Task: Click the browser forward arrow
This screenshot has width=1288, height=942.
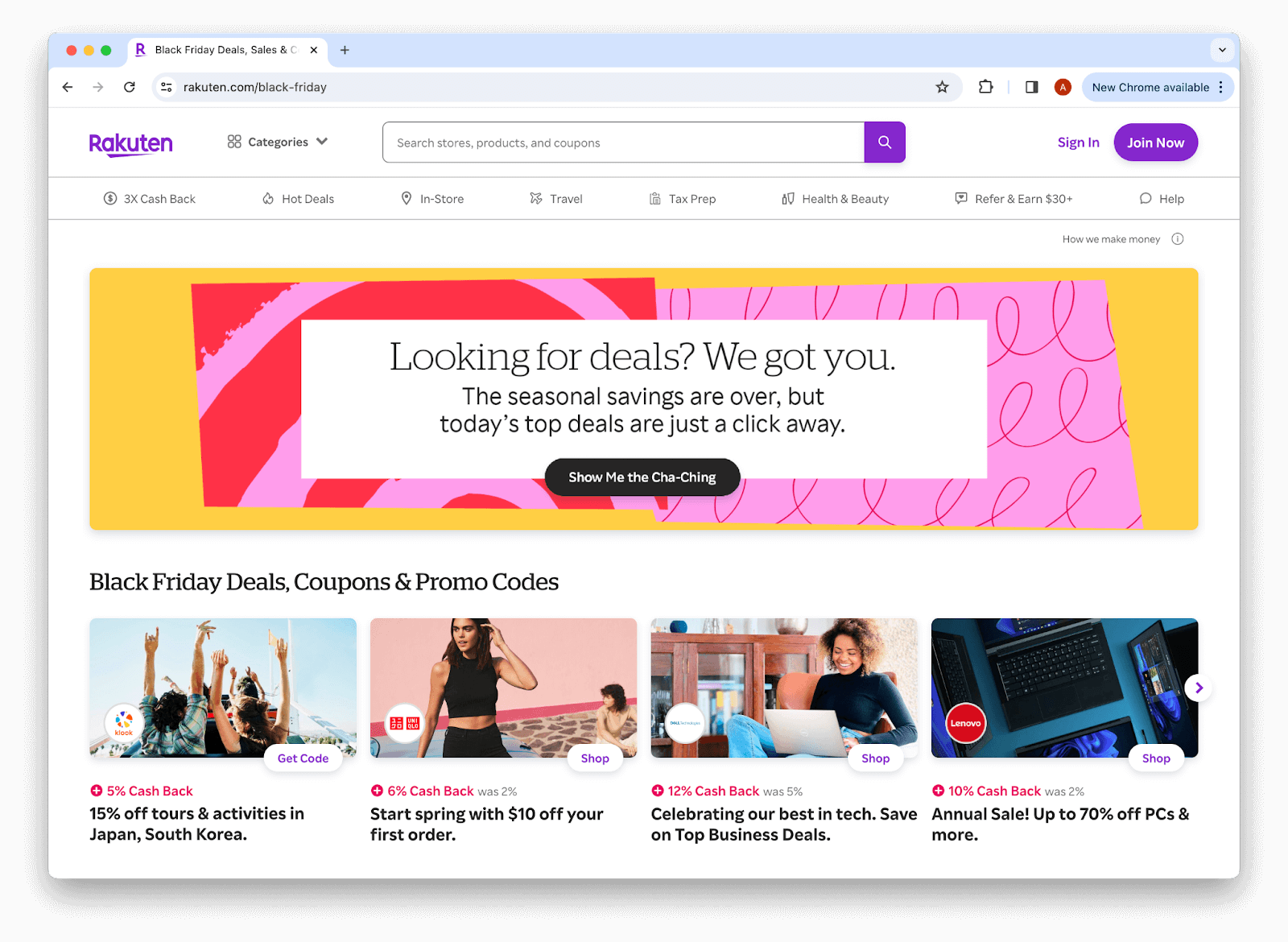Action: click(x=98, y=87)
